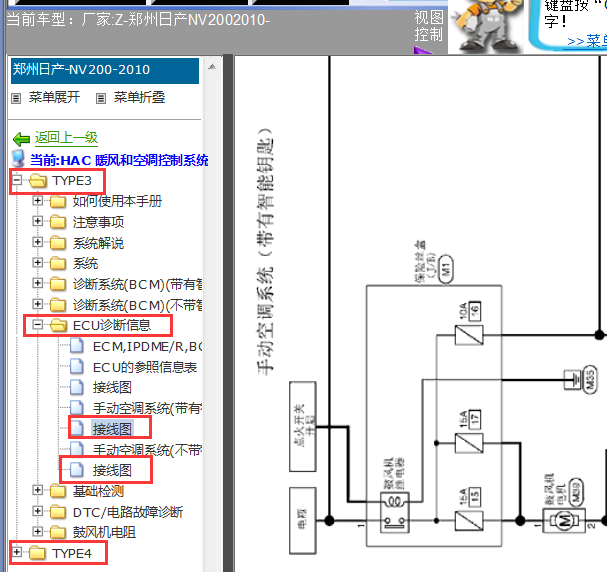The height and width of the screenshot is (572, 607).
Task: Click the purple arrow under 视图控制
Action: (x=422, y=50)
